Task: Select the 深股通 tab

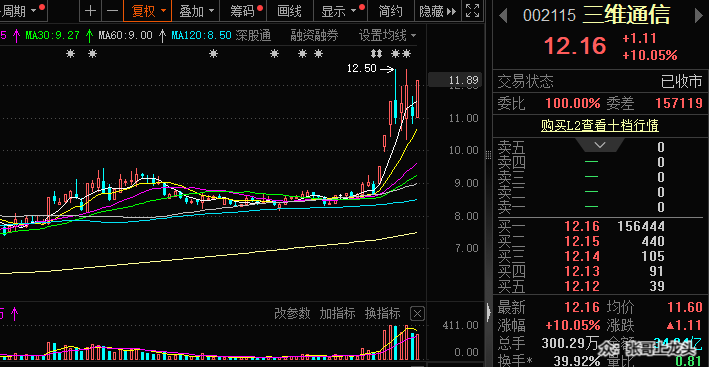Action: pyautogui.click(x=253, y=35)
